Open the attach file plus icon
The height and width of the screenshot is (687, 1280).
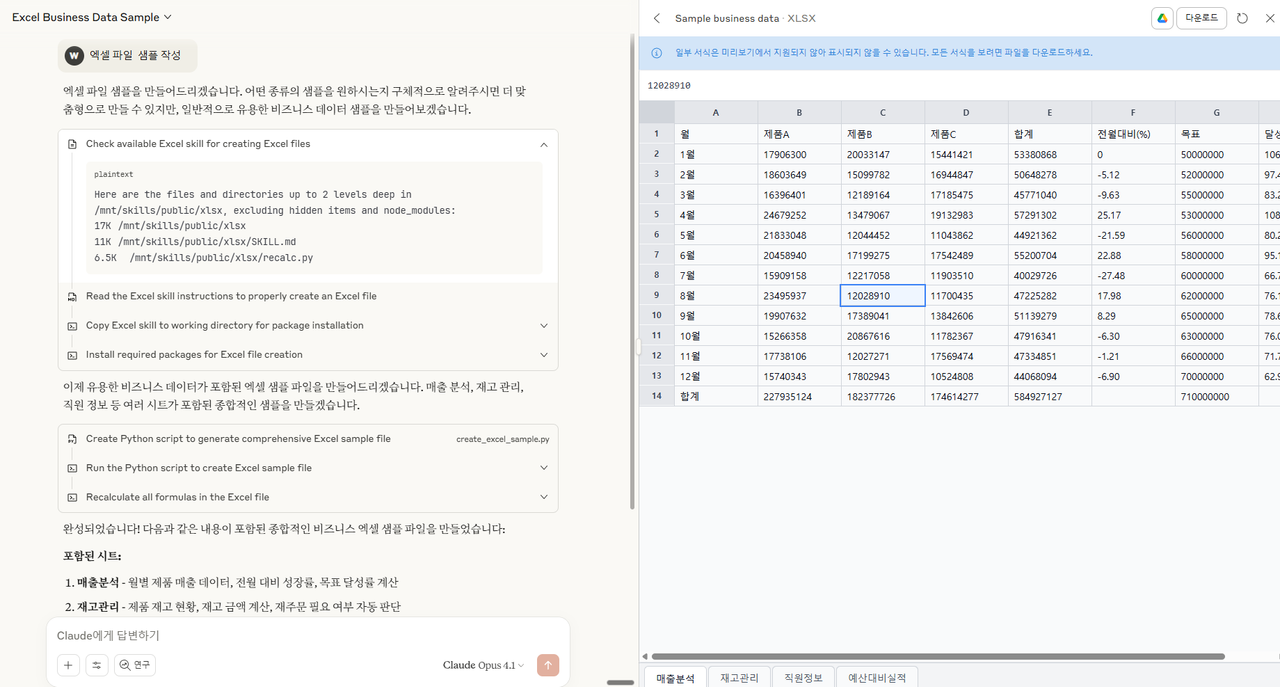tap(67, 664)
